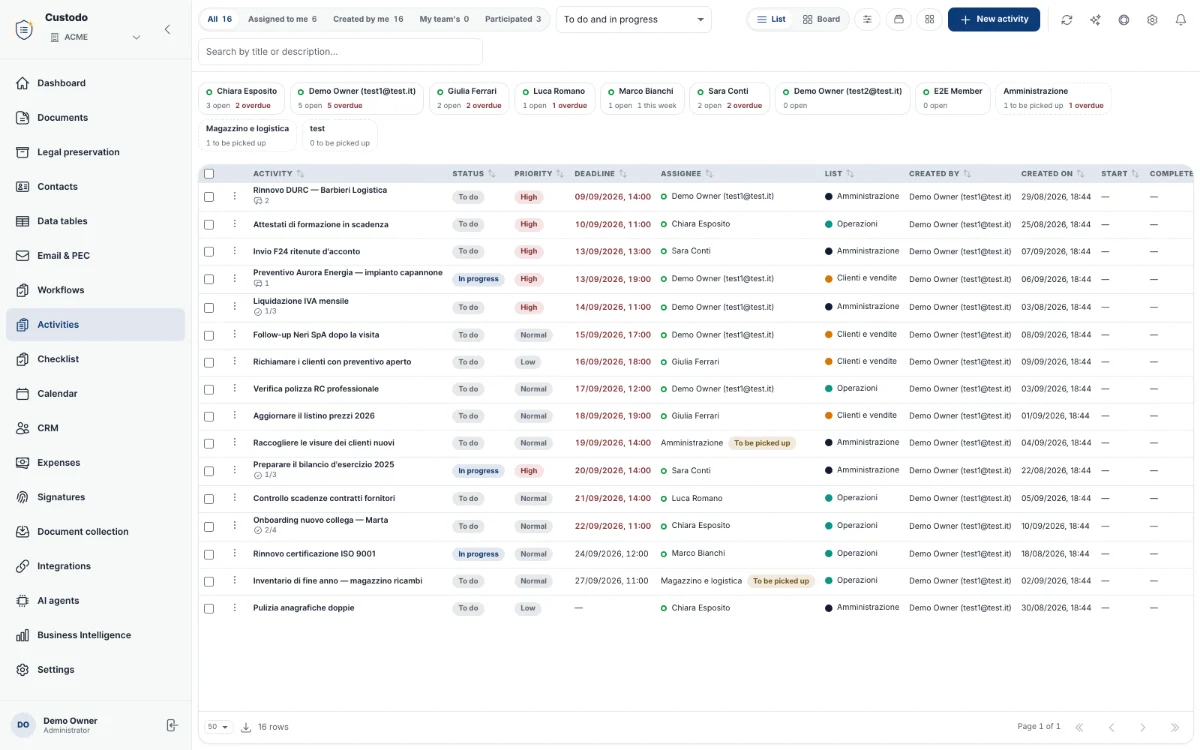Open AI agents in the sidebar

click(x=95, y=601)
